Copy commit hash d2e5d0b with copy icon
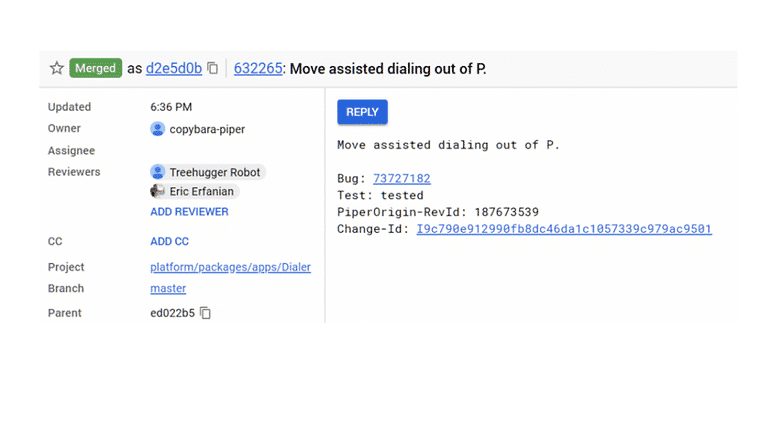 [212, 68]
